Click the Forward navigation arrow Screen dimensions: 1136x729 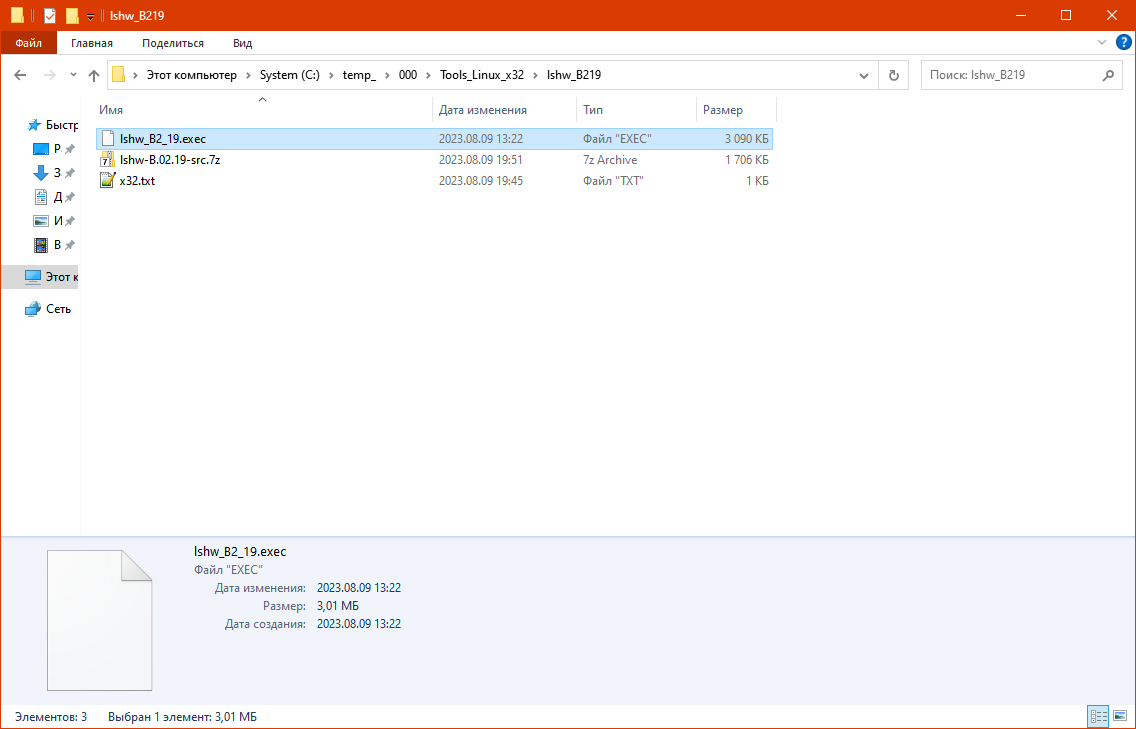click(49, 75)
